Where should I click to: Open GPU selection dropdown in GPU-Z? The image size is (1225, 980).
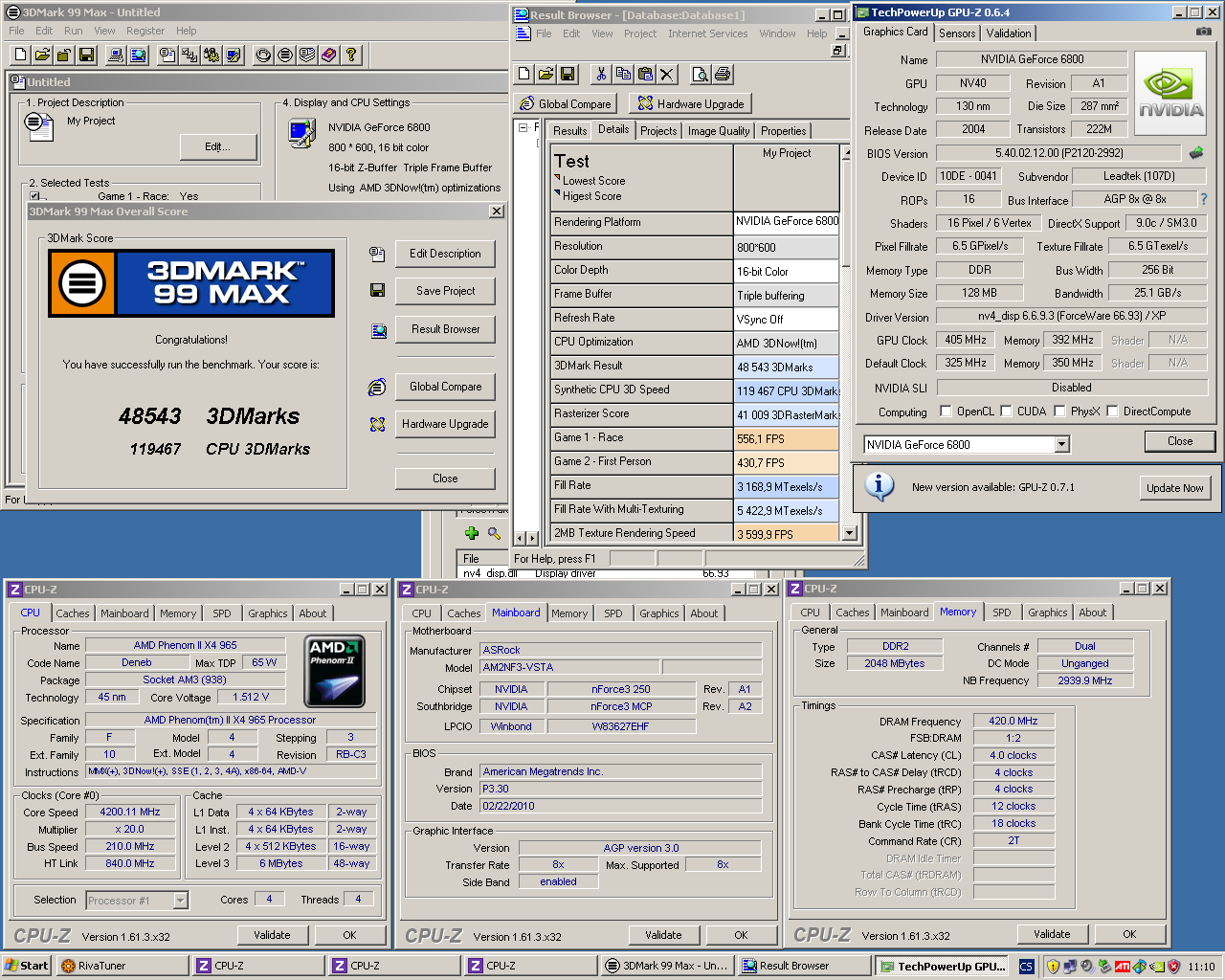pyautogui.click(x=1061, y=444)
